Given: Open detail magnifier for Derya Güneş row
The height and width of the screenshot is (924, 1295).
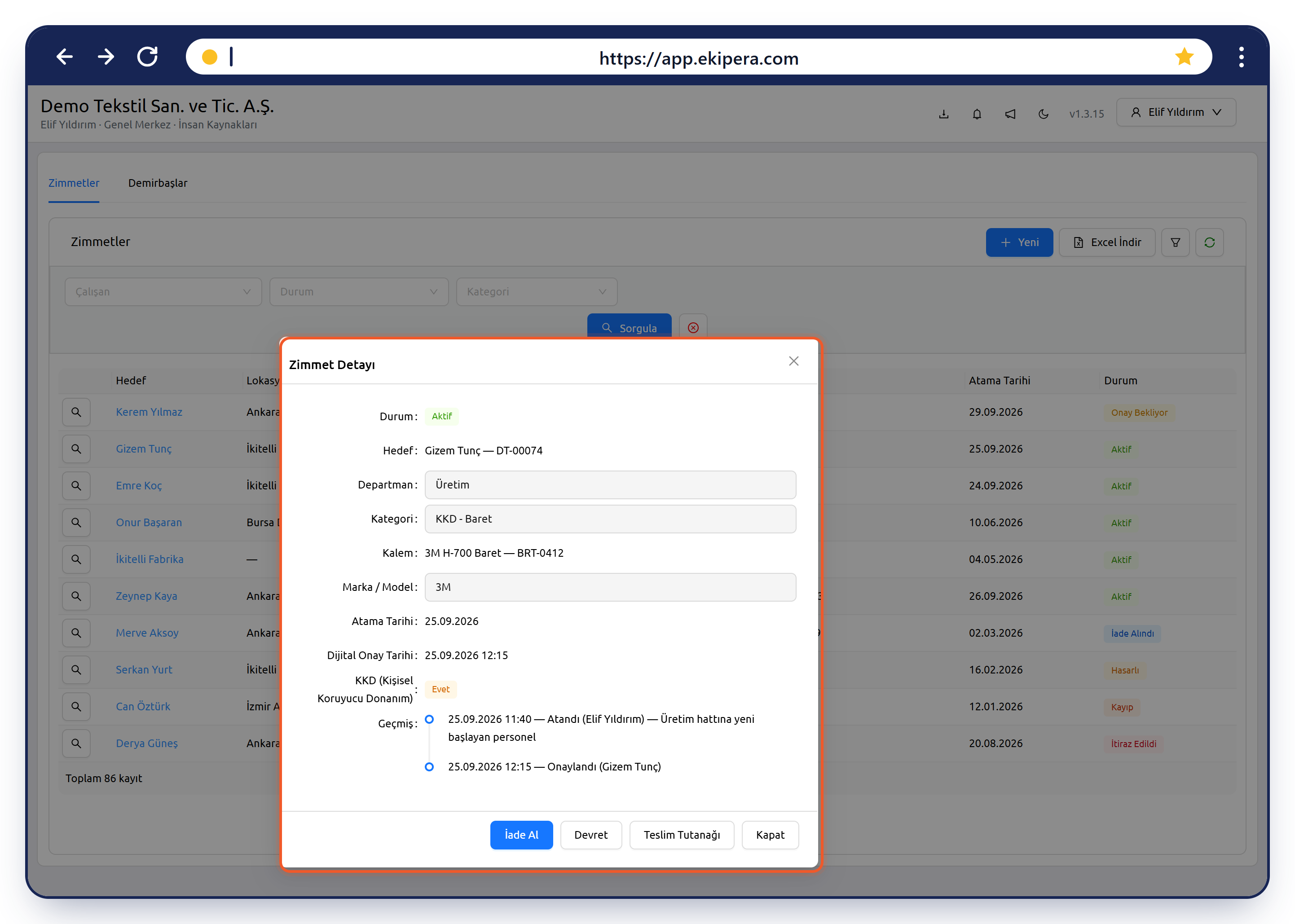Looking at the screenshot, I should point(76,743).
